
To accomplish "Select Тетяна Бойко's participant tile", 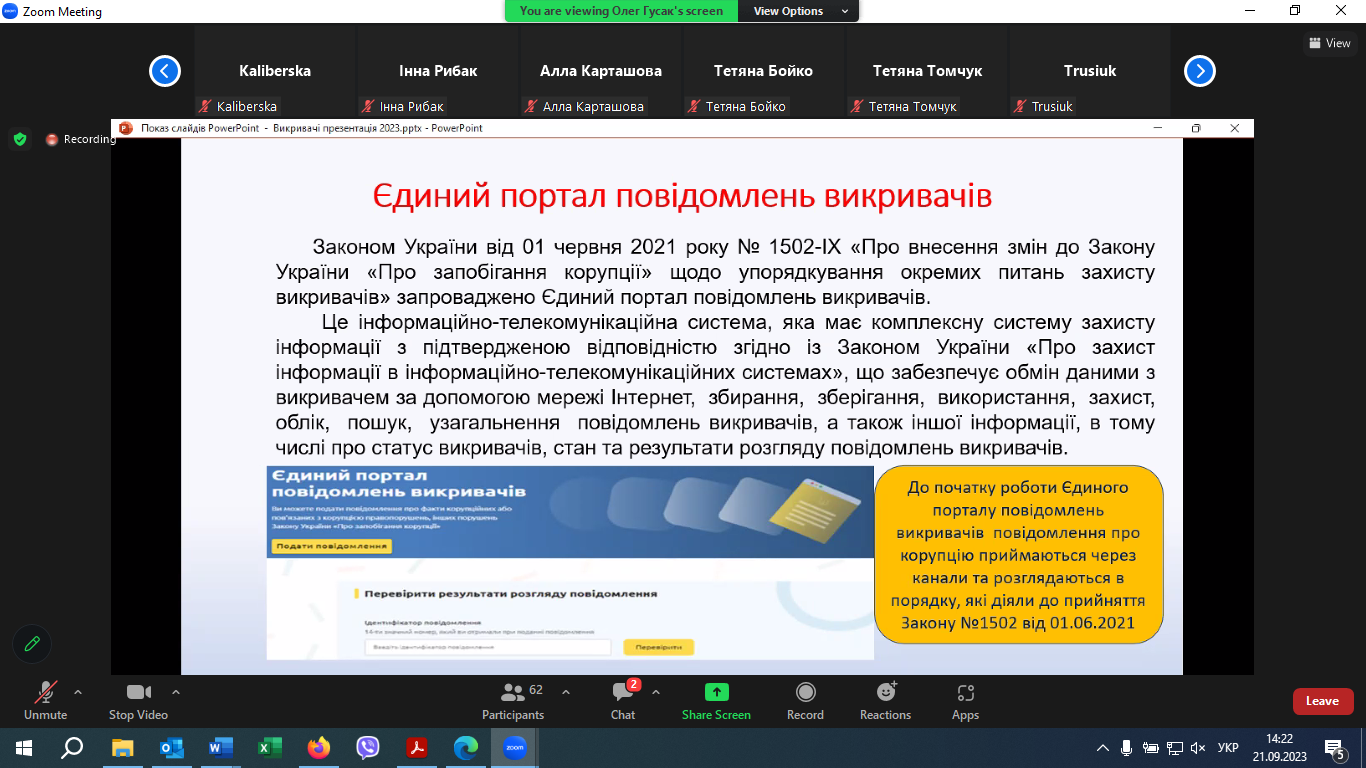I will tap(764, 71).
